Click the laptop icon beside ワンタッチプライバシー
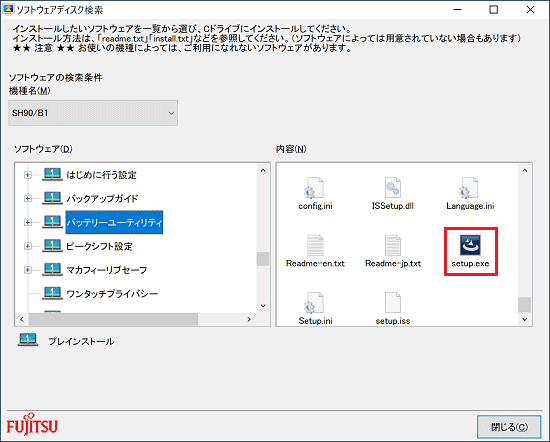The width and height of the screenshot is (550, 442). [52, 293]
